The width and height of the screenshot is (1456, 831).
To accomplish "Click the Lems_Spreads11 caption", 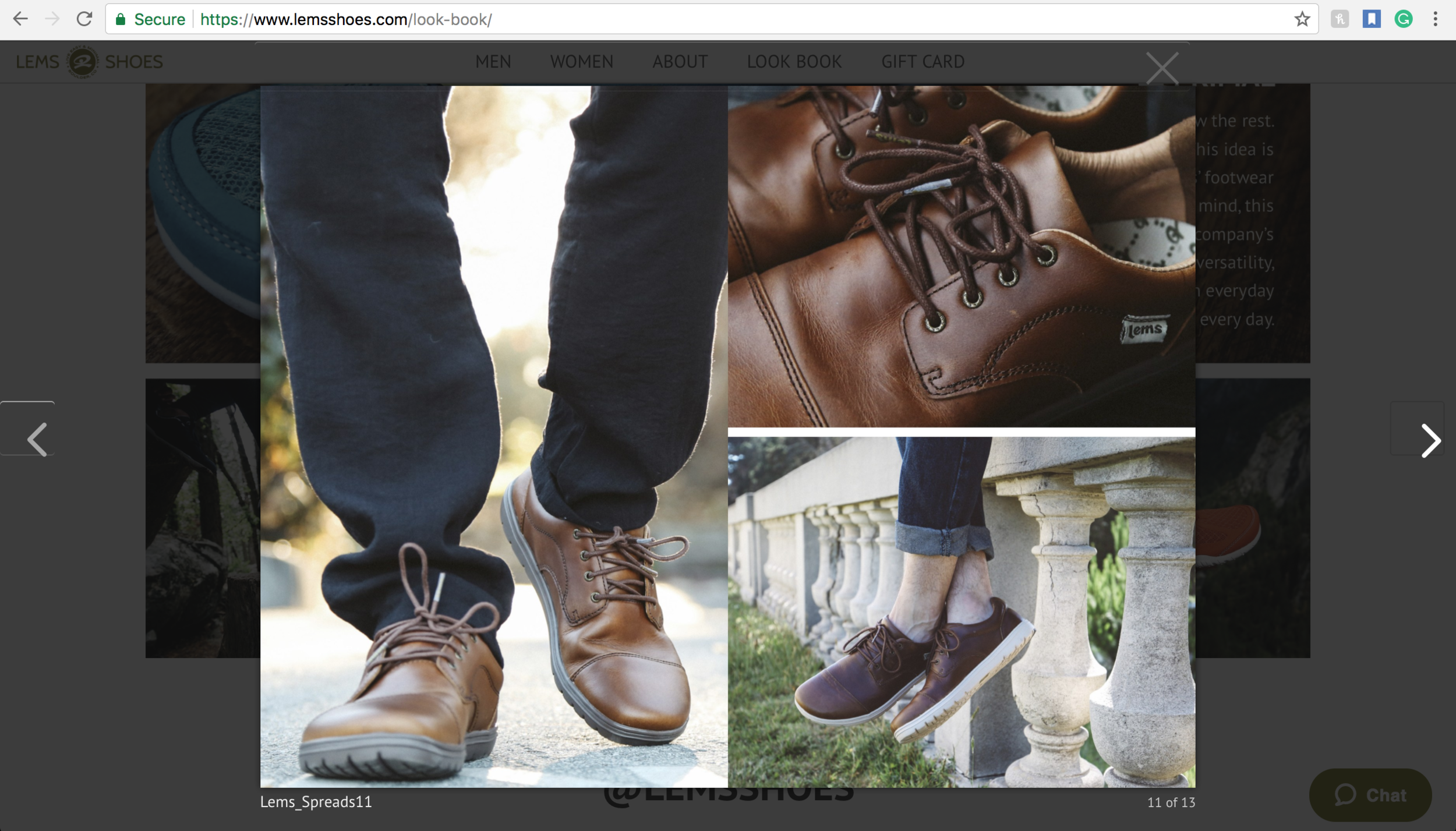I will tap(316, 802).
